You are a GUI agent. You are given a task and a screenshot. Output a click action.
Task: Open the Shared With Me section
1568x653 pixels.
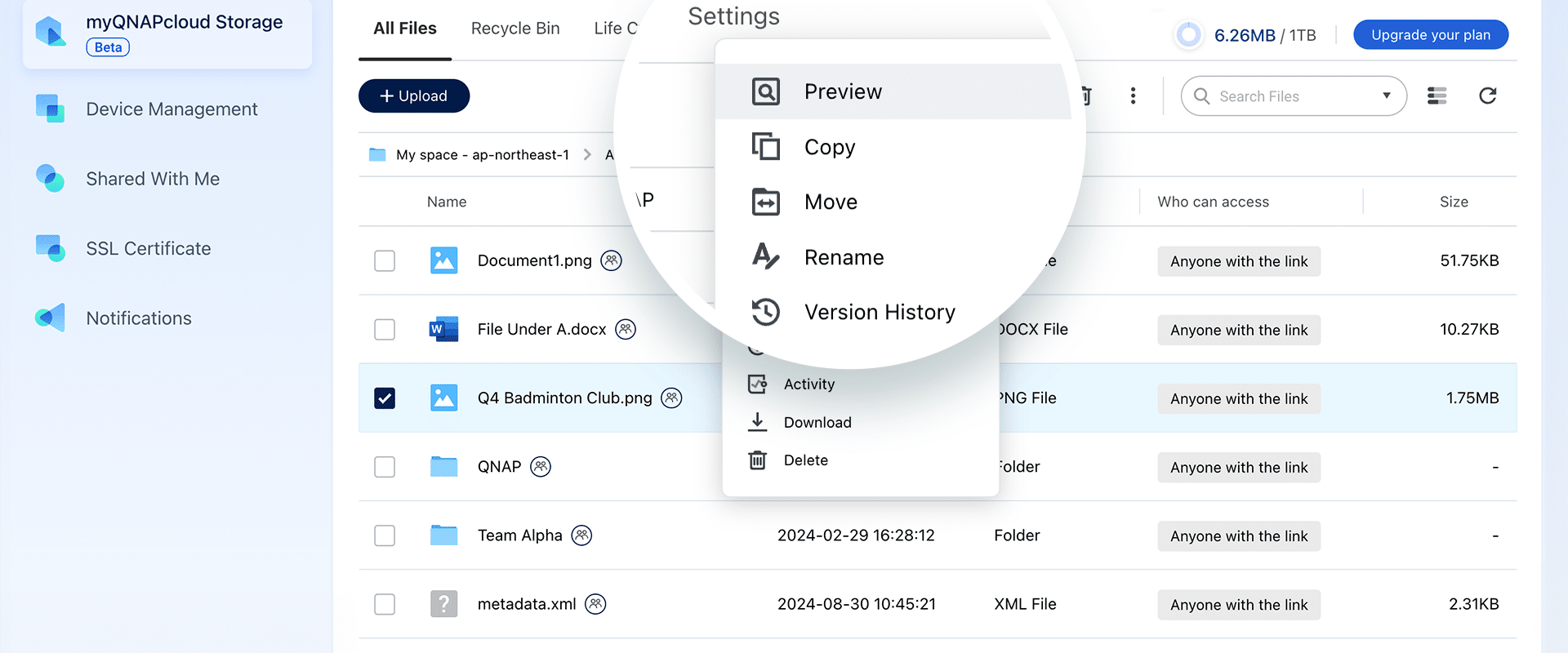click(128, 178)
